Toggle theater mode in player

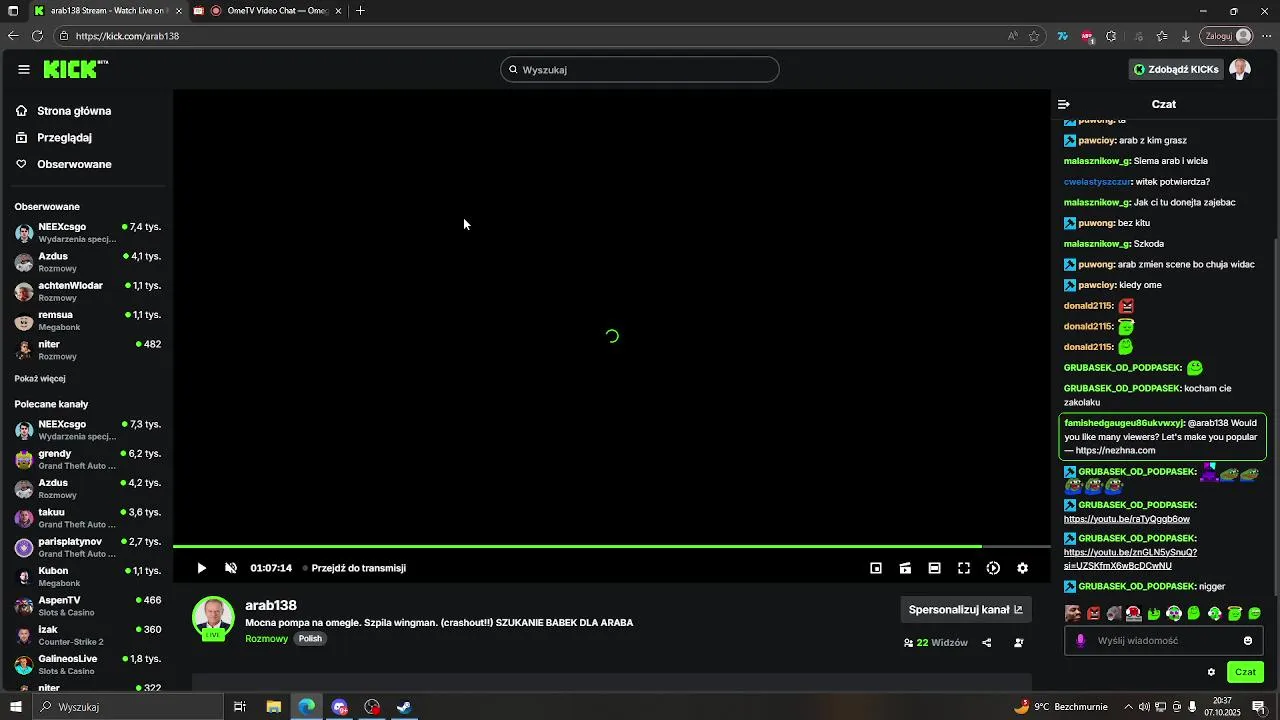(934, 568)
